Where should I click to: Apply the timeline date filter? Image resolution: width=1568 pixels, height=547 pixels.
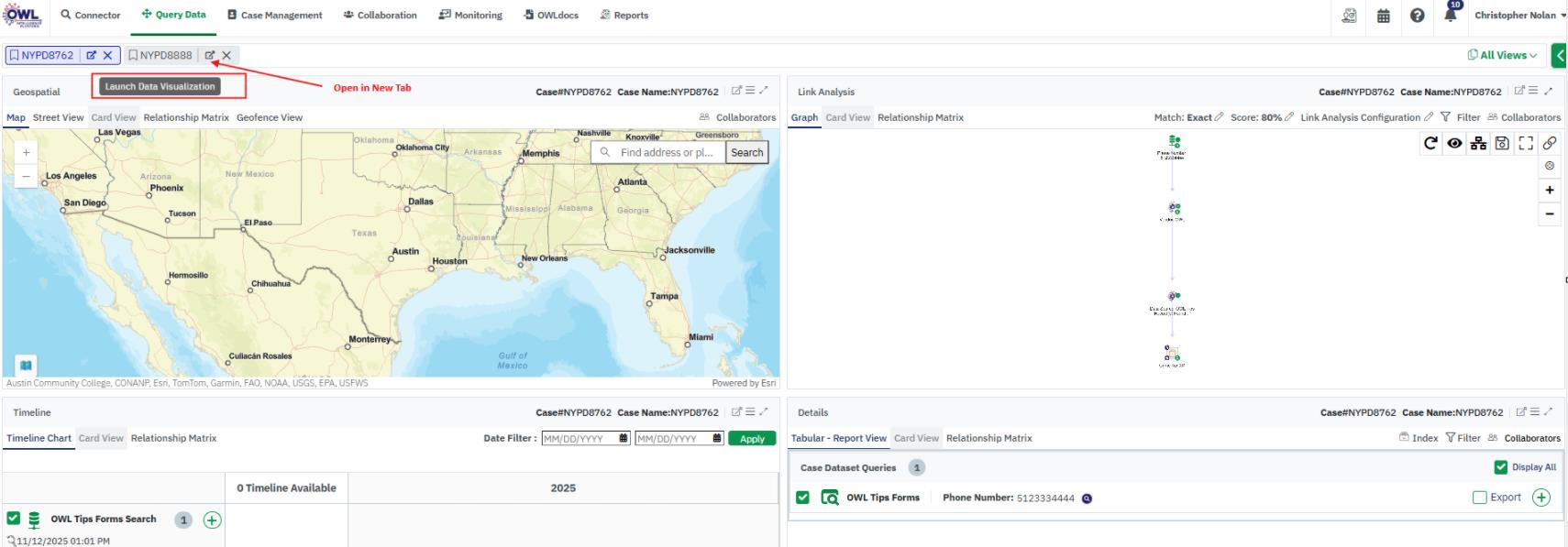click(x=752, y=439)
